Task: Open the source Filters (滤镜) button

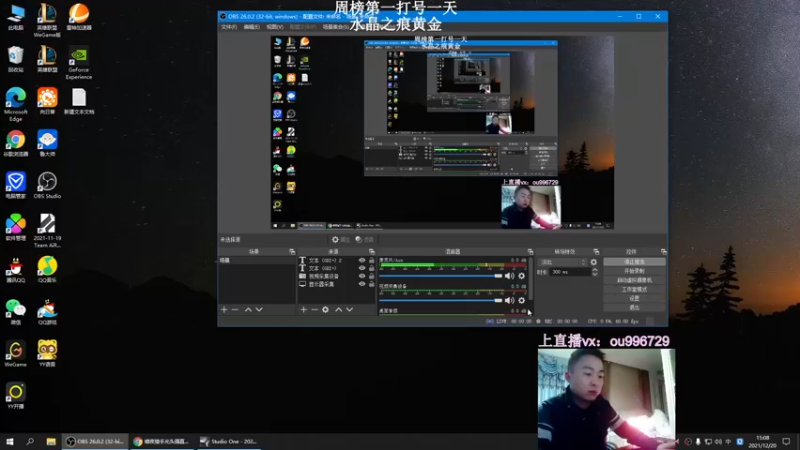Action: (364, 239)
